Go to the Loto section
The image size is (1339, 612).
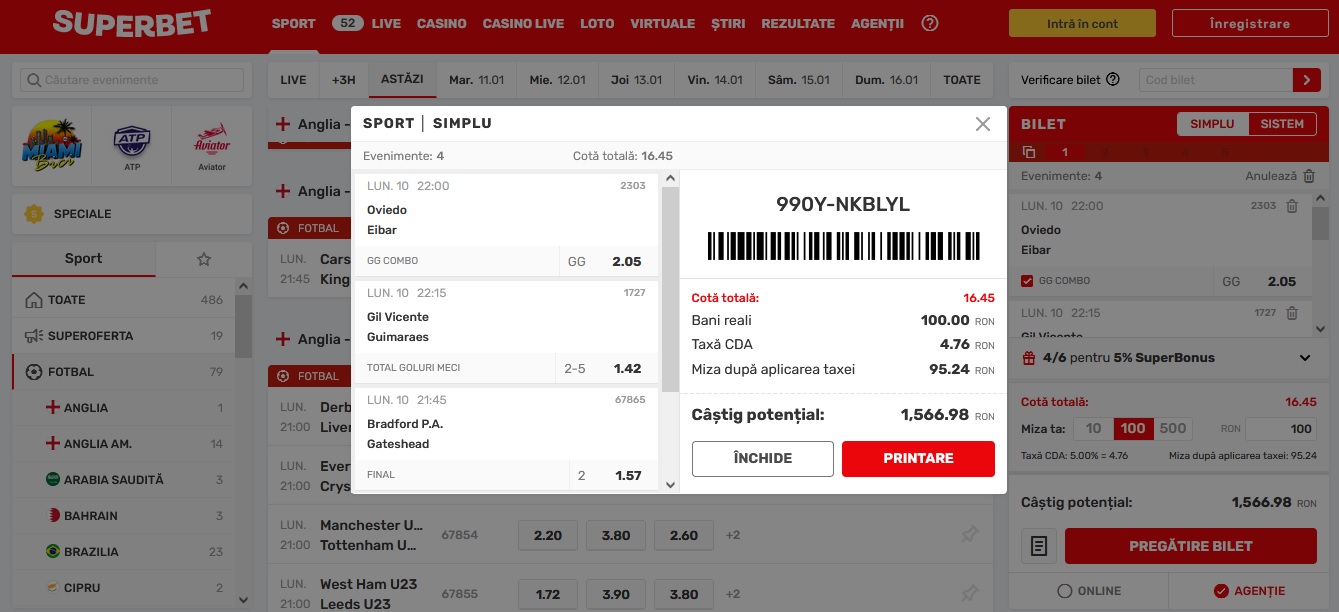597,23
